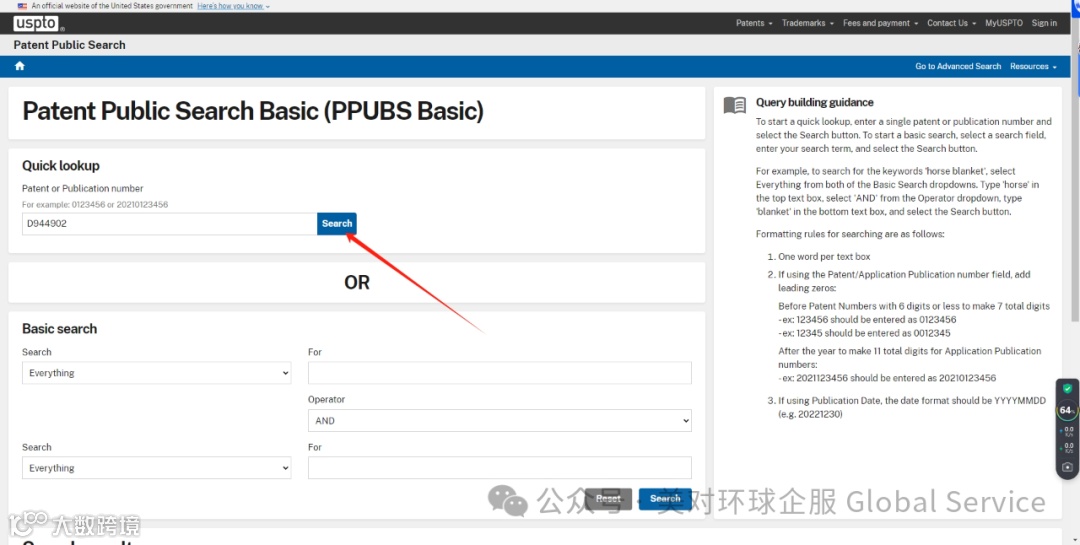Expand the Fees and payment menu
The image size is (1080, 545).
(x=880, y=23)
